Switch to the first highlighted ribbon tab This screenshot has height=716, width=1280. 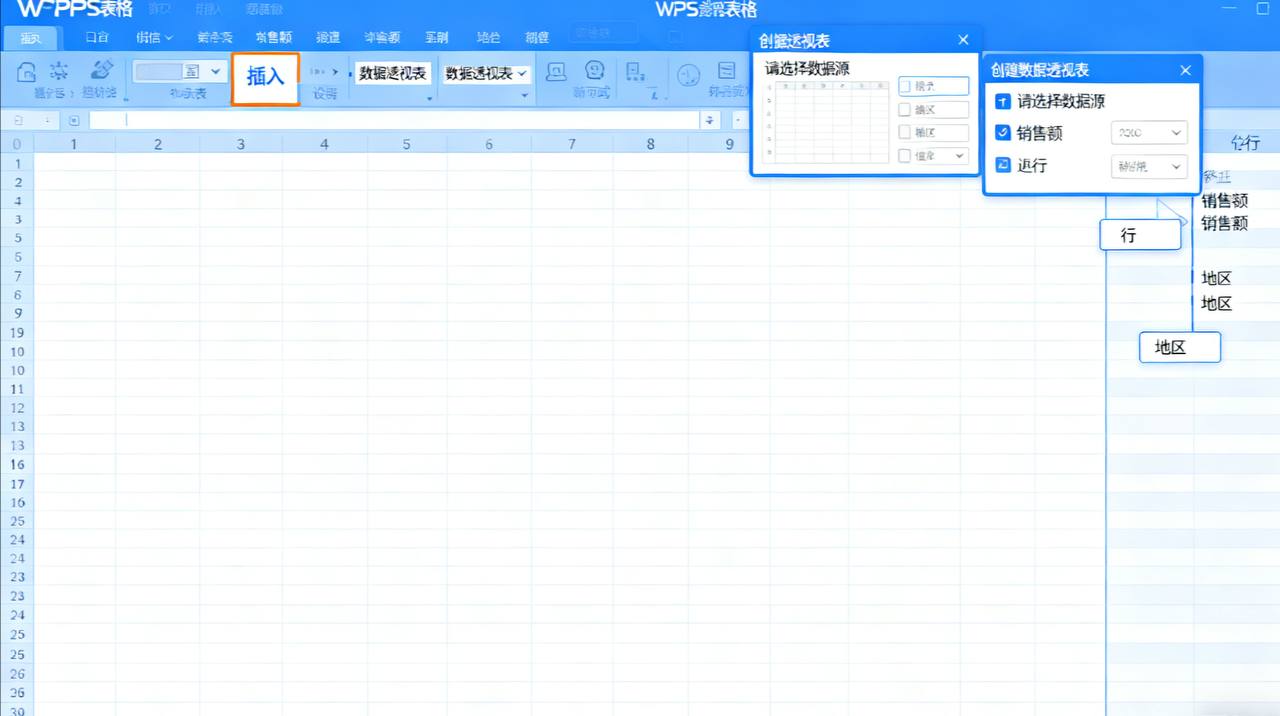[x=31, y=38]
